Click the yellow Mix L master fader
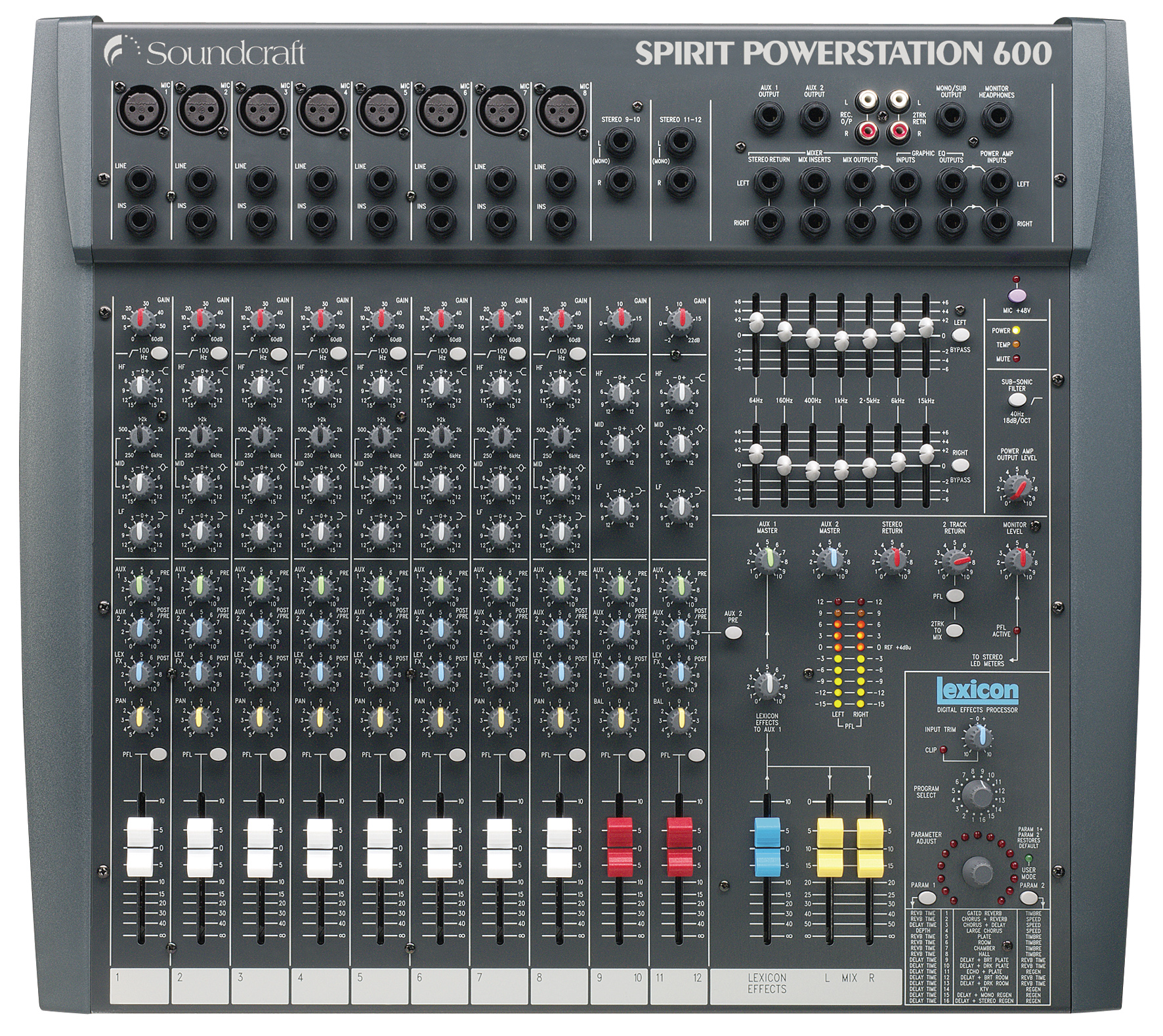This screenshot has width=1163, height=1036. 830,847
